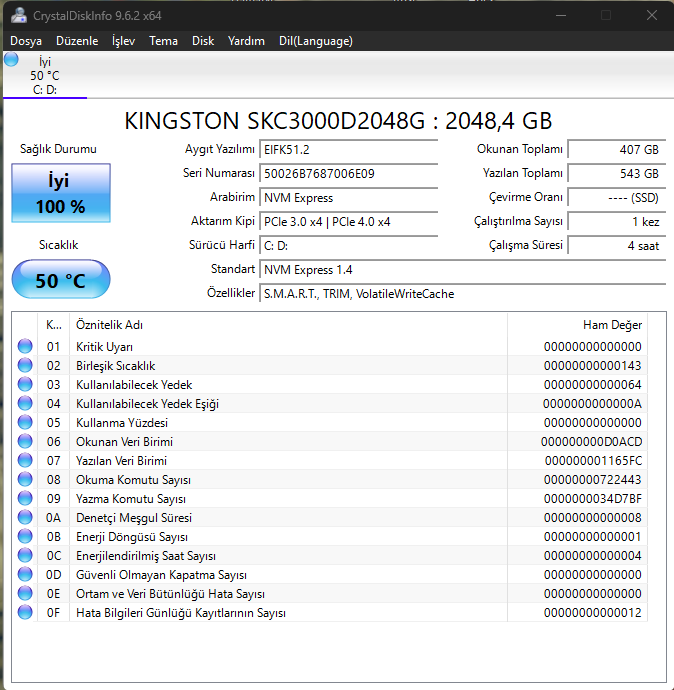Click the CrystalDiskInfo app icon in title bar
The height and width of the screenshot is (690, 674).
(18, 15)
